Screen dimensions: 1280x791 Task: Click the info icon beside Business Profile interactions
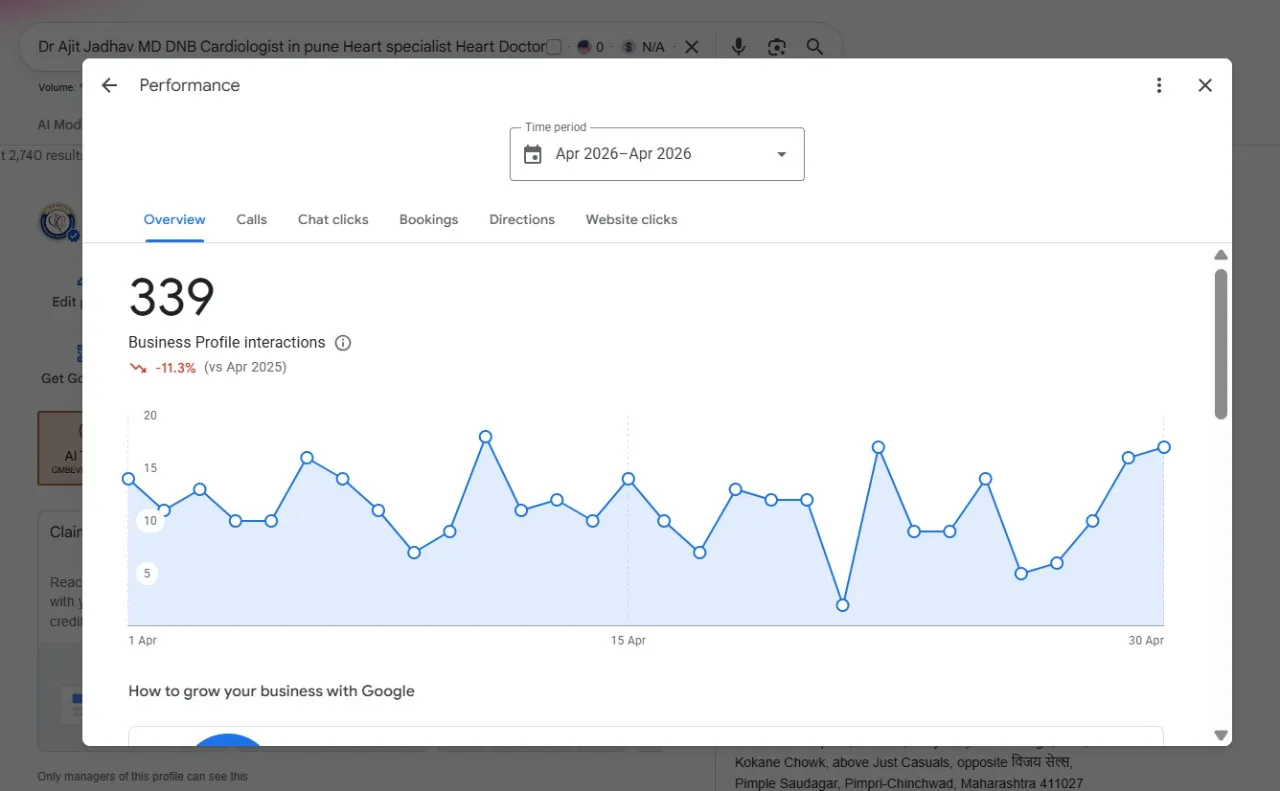click(x=343, y=343)
